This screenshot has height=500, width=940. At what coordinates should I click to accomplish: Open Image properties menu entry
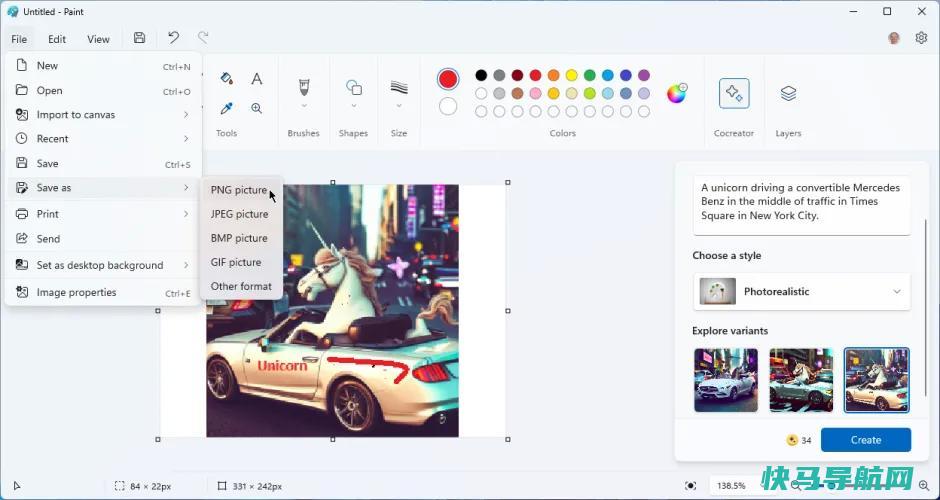click(103, 293)
